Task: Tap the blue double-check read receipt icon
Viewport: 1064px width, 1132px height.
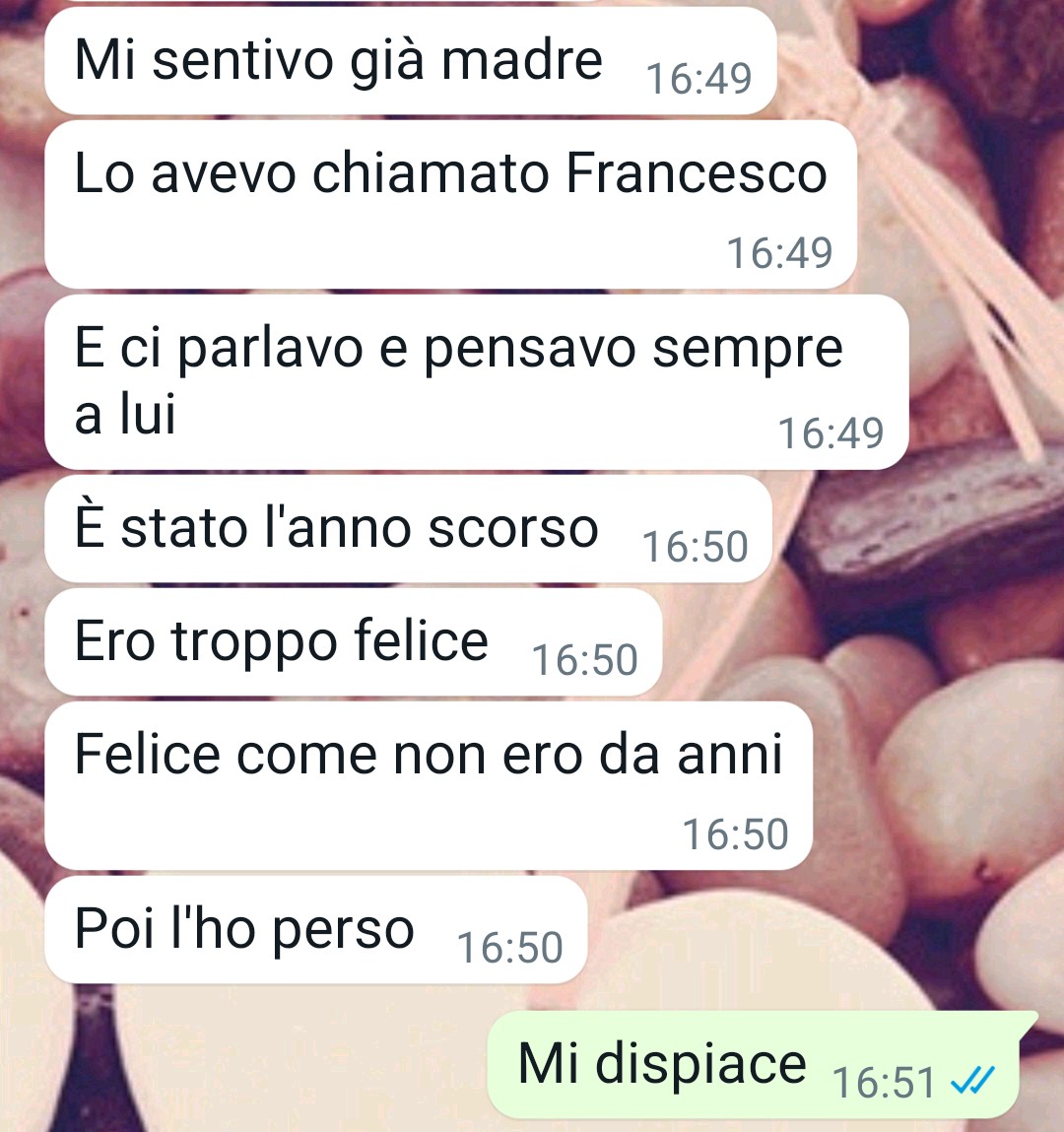Action: click(x=972, y=1080)
